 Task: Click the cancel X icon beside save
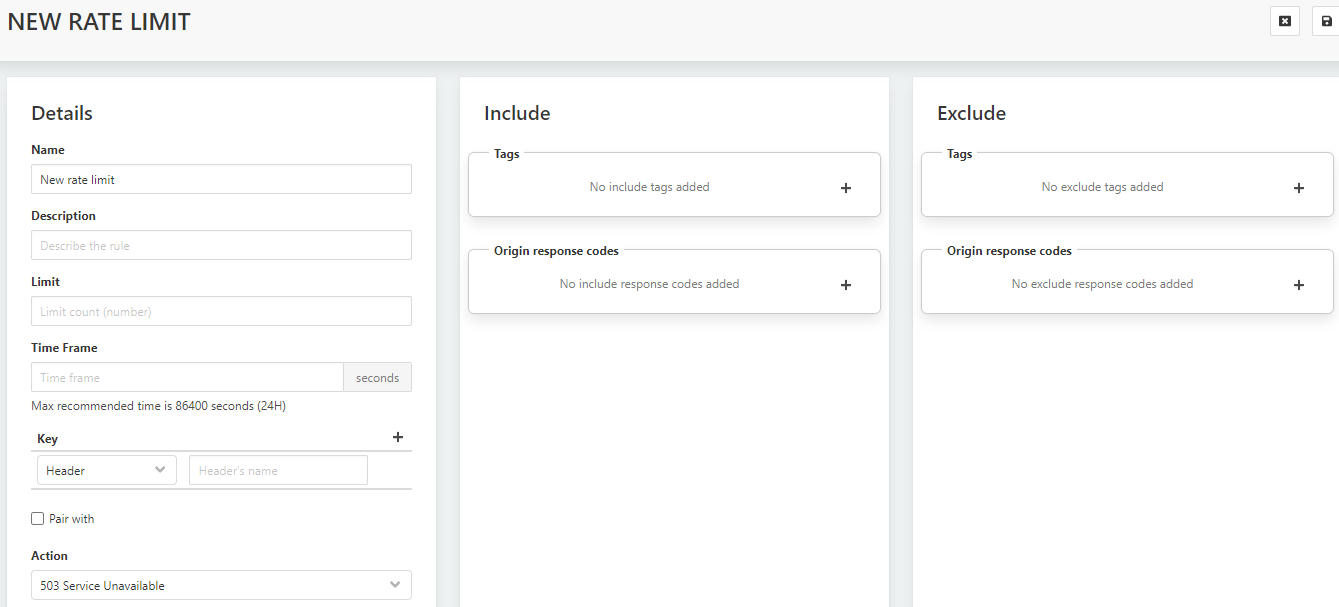click(x=1285, y=21)
